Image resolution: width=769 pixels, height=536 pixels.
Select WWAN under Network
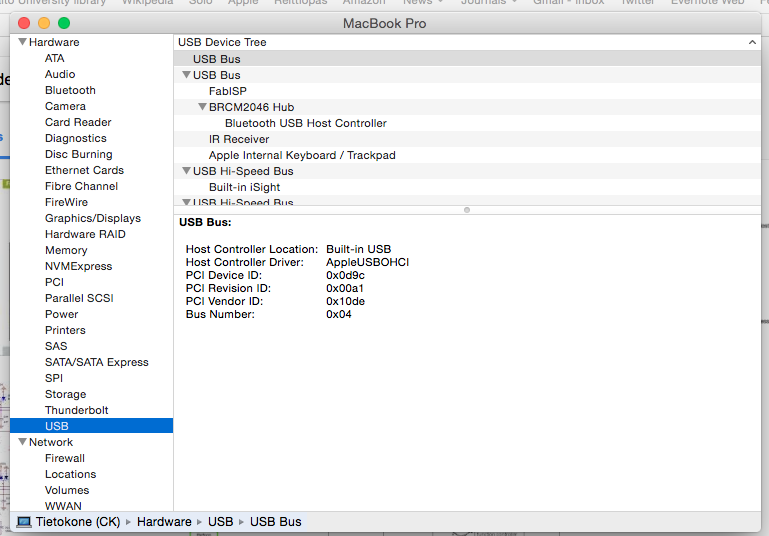point(63,506)
